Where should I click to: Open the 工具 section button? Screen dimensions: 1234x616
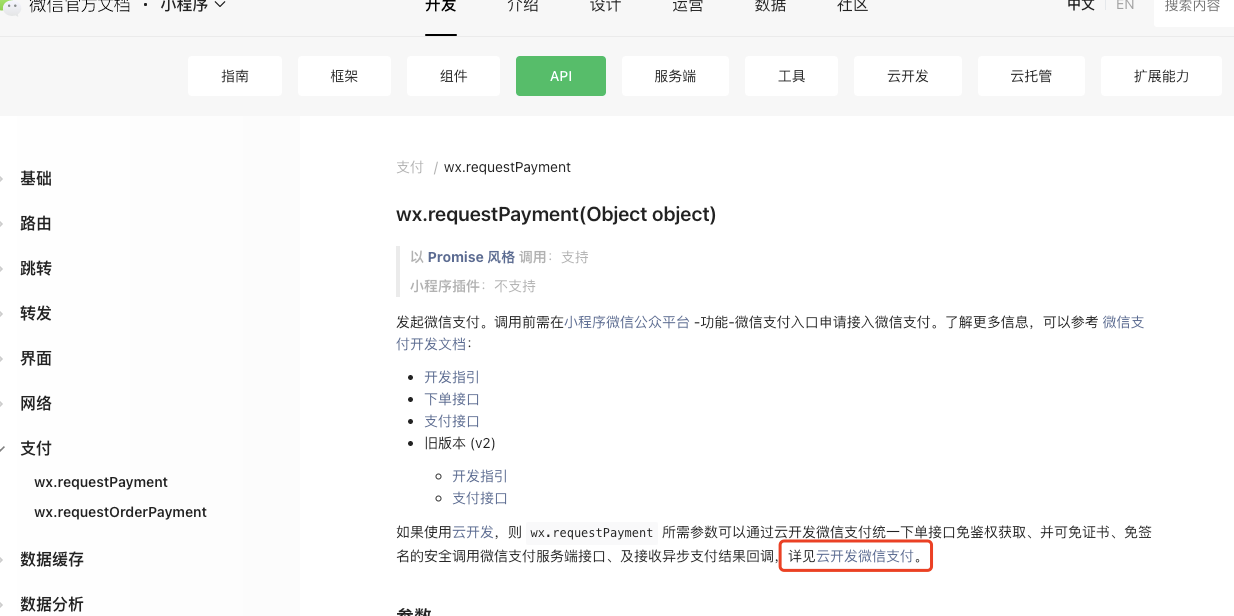click(792, 76)
